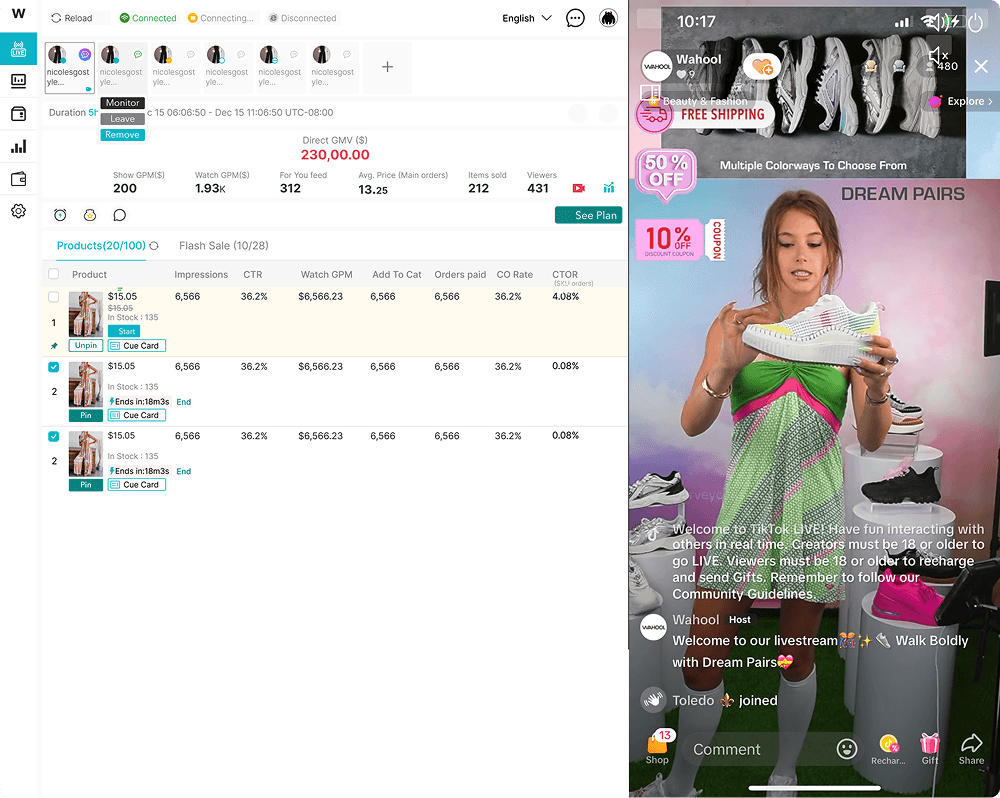Uncheck the checkbox for the first row 2 product
Screen dimensions: 1000x798
point(54,367)
